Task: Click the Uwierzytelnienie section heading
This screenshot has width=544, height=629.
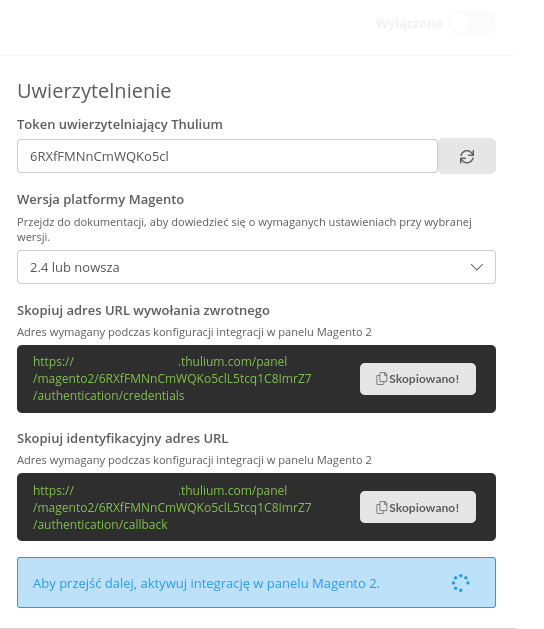Action: [x=94, y=91]
